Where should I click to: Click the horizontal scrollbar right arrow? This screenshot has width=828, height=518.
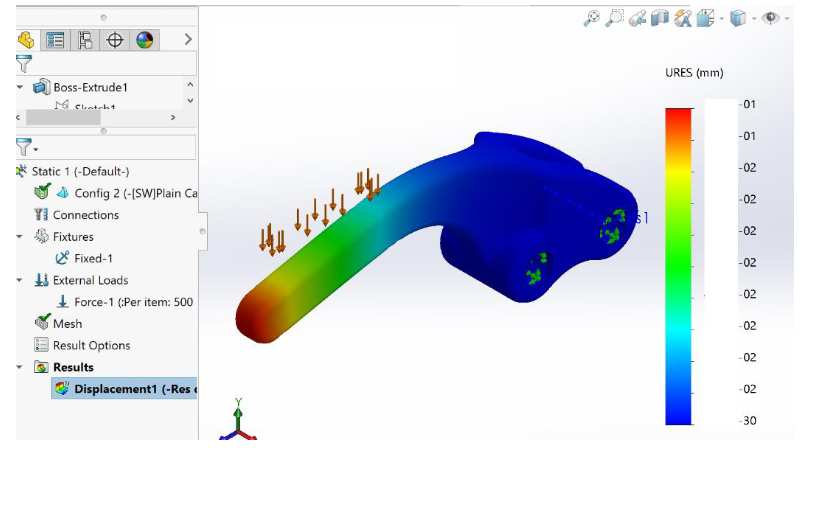click(173, 117)
